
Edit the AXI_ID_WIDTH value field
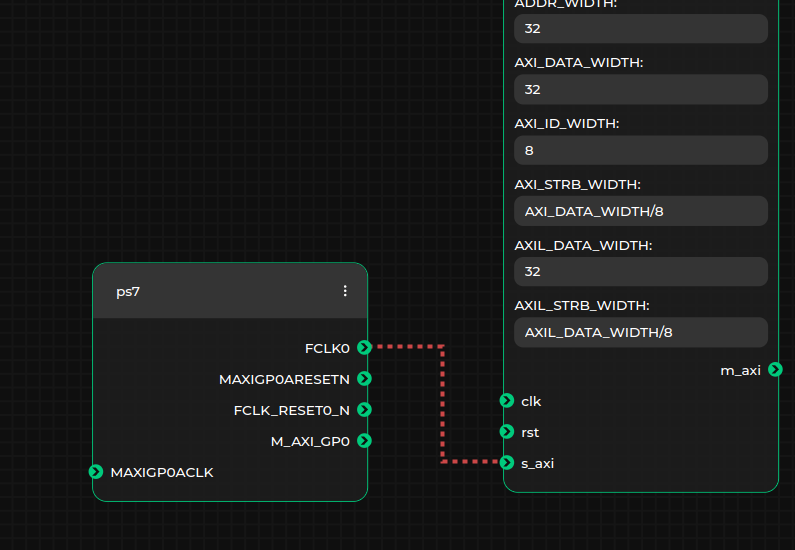click(641, 150)
